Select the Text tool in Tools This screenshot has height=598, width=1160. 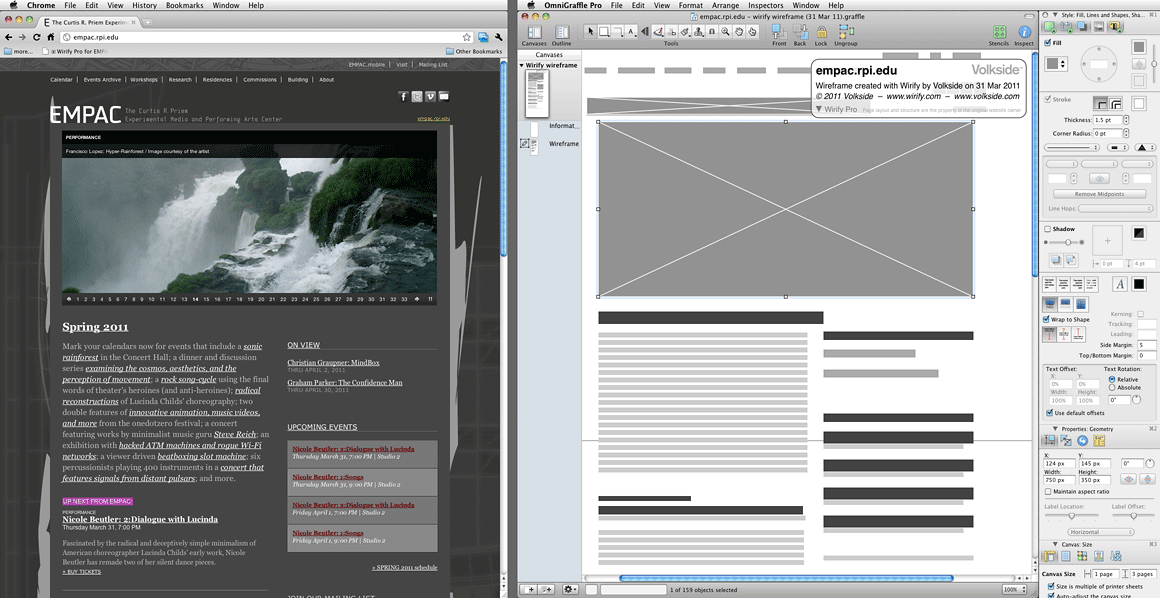click(x=630, y=31)
